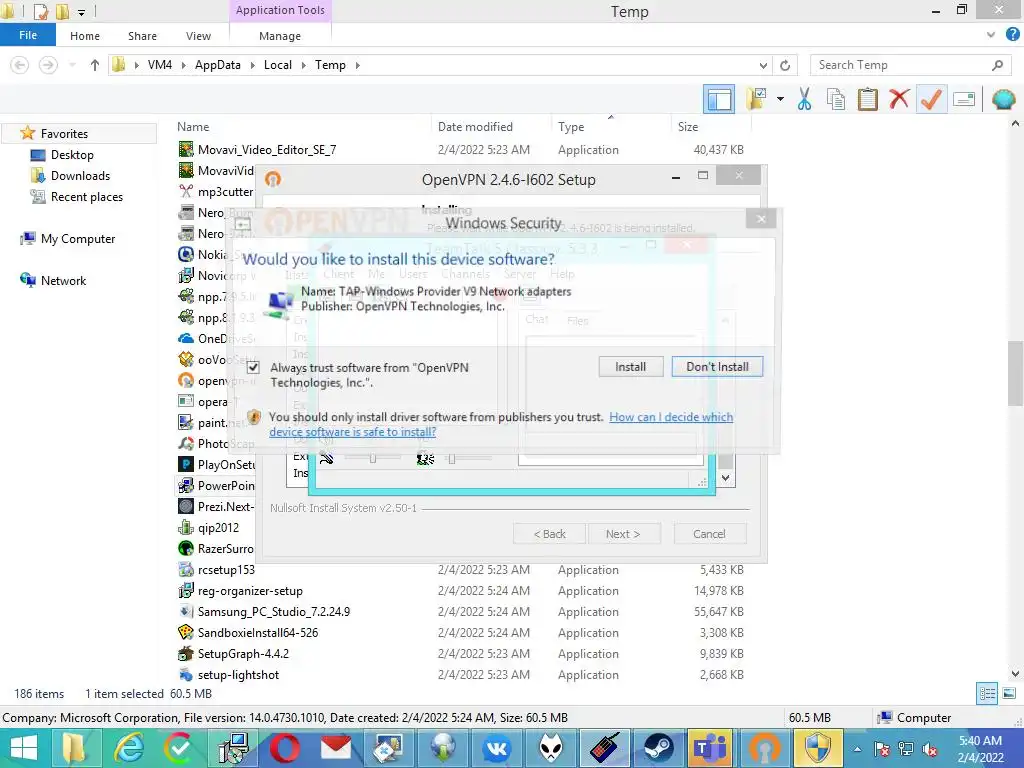Select the Movavi_Video_Editor_SE_7 file
Viewport: 1024px width, 768px height.
pyautogui.click(x=267, y=150)
